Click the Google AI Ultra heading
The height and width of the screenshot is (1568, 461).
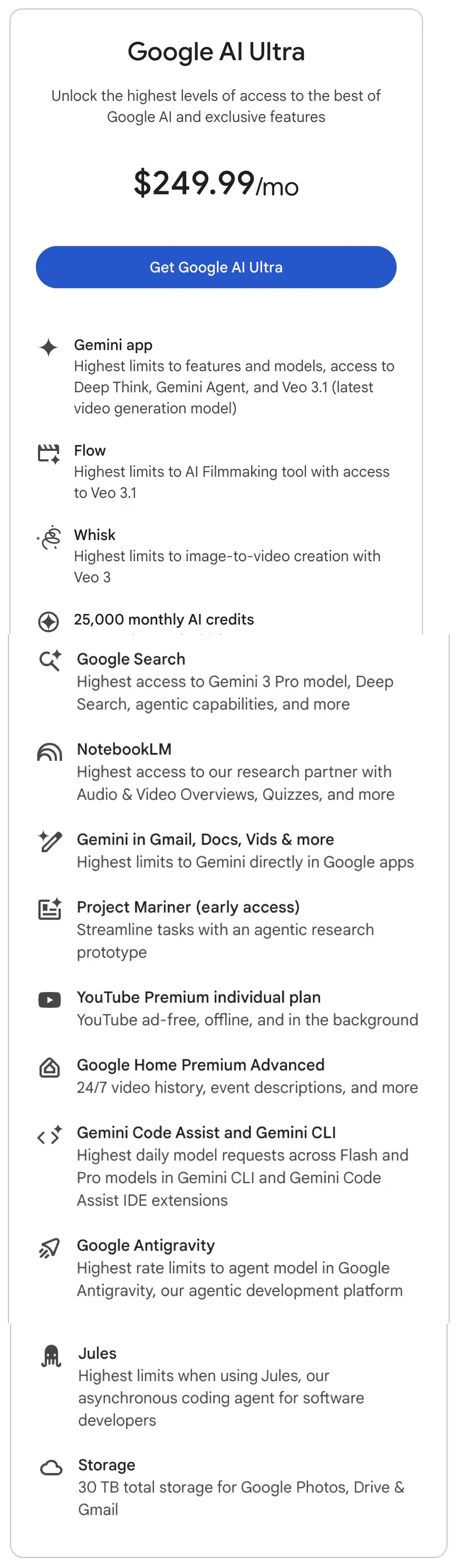point(216,52)
